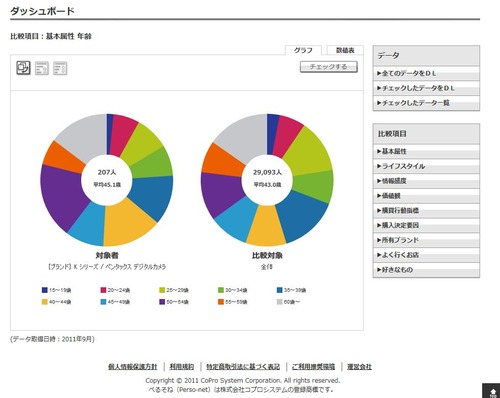The width and height of the screenshot is (500, 398).
Task: Click the チェックする button
Action: [329, 67]
